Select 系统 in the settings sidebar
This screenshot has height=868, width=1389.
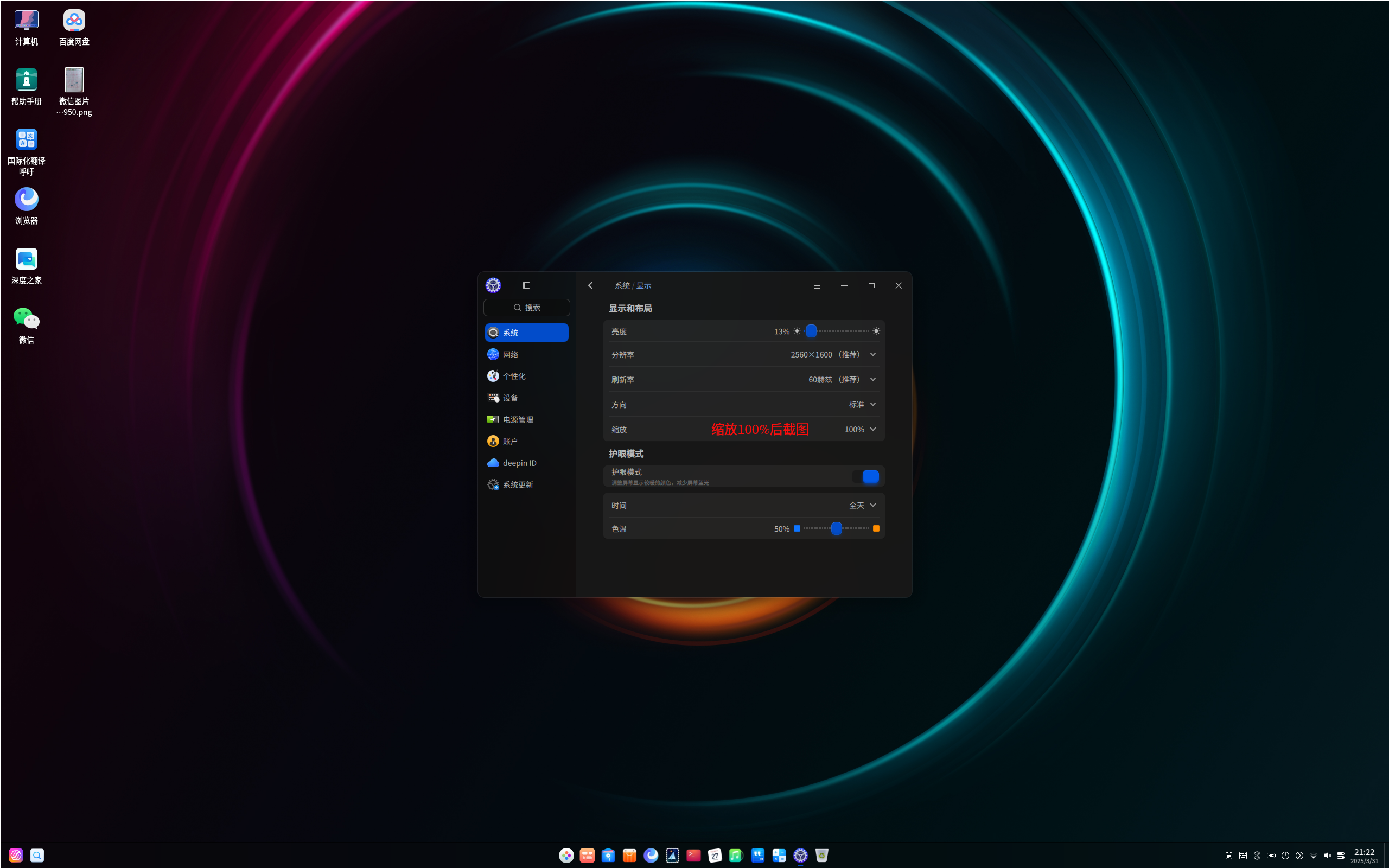[x=526, y=333]
